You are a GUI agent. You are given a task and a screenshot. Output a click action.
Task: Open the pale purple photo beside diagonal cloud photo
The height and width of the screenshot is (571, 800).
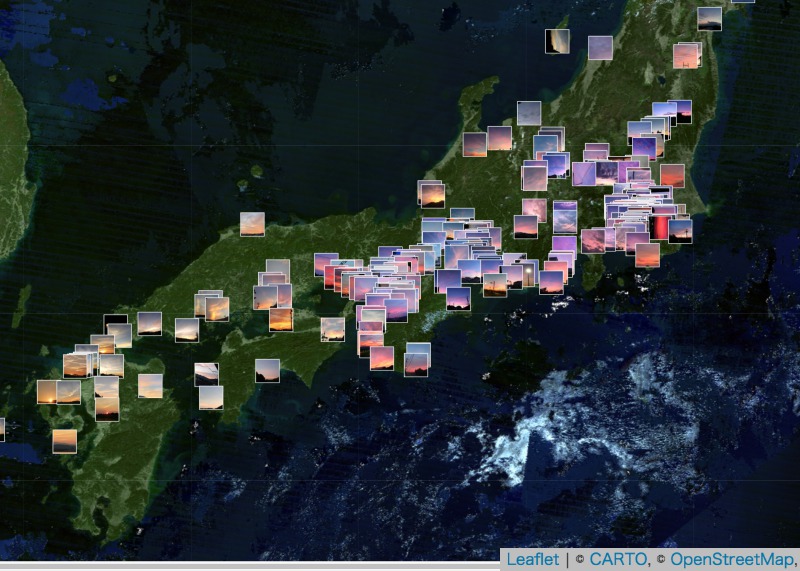pos(601,48)
